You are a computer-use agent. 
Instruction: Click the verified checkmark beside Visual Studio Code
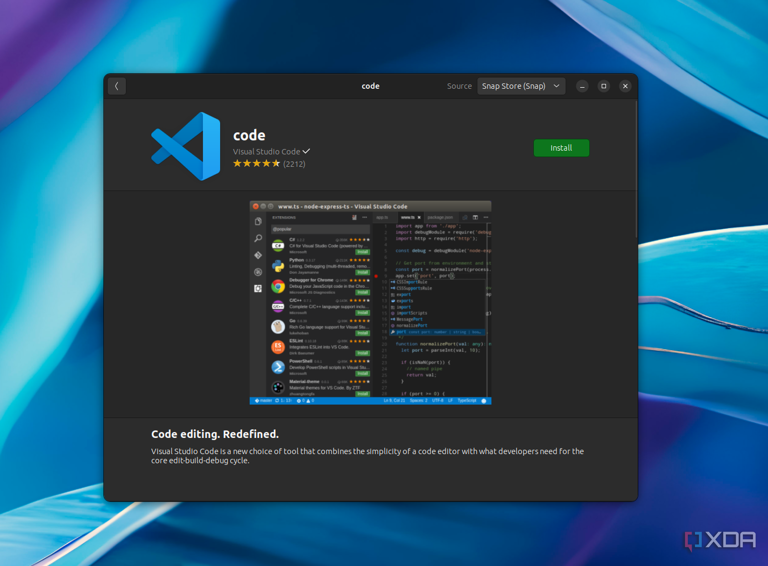pos(306,151)
